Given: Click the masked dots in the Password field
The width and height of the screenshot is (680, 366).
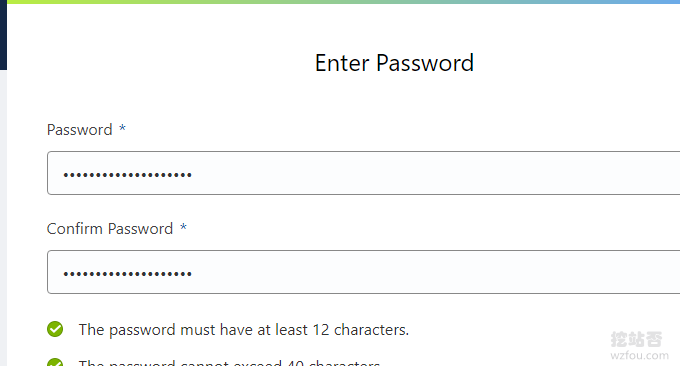Looking at the screenshot, I should 128,175.
